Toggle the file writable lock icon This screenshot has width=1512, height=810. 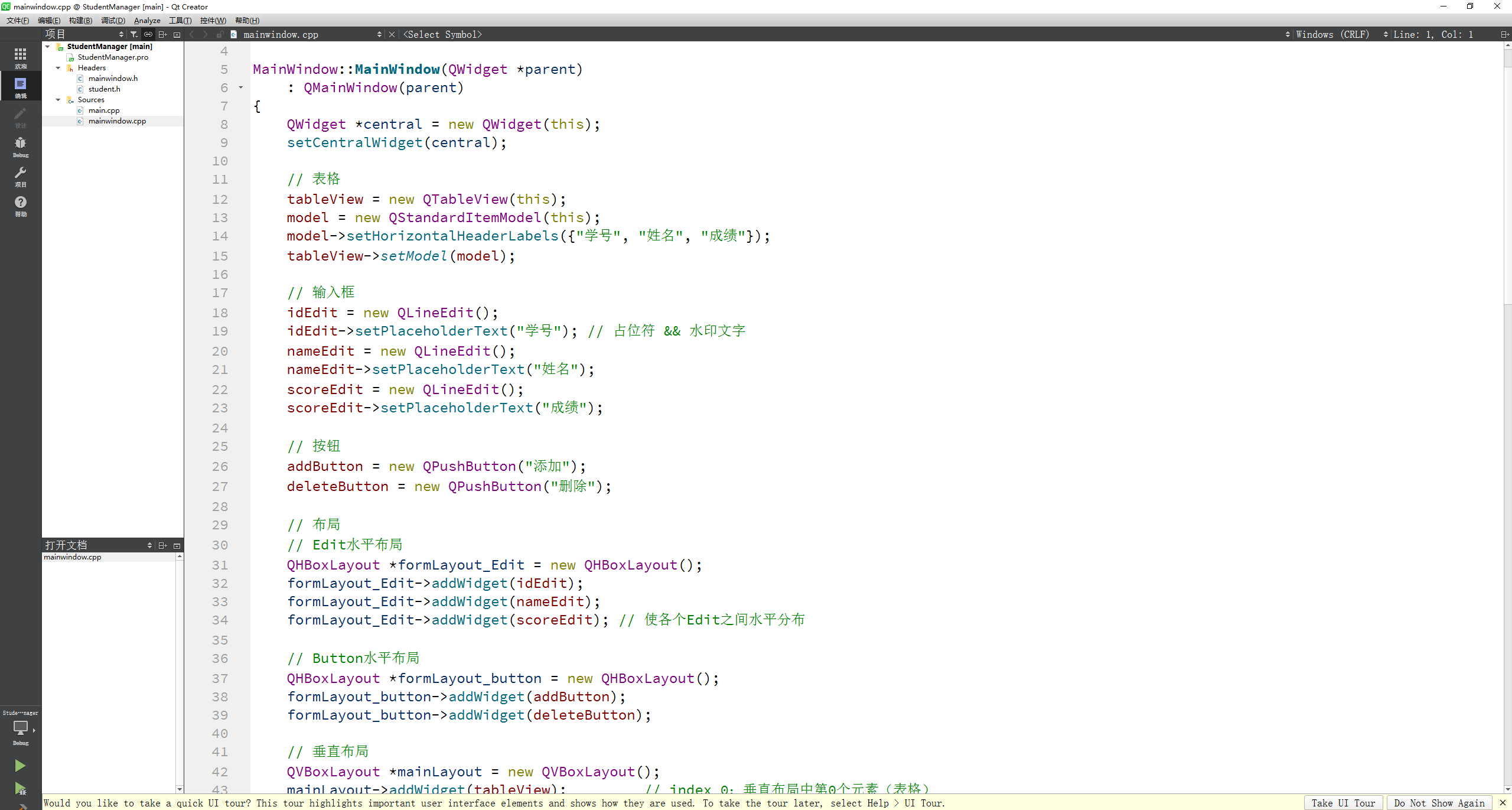click(220, 34)
